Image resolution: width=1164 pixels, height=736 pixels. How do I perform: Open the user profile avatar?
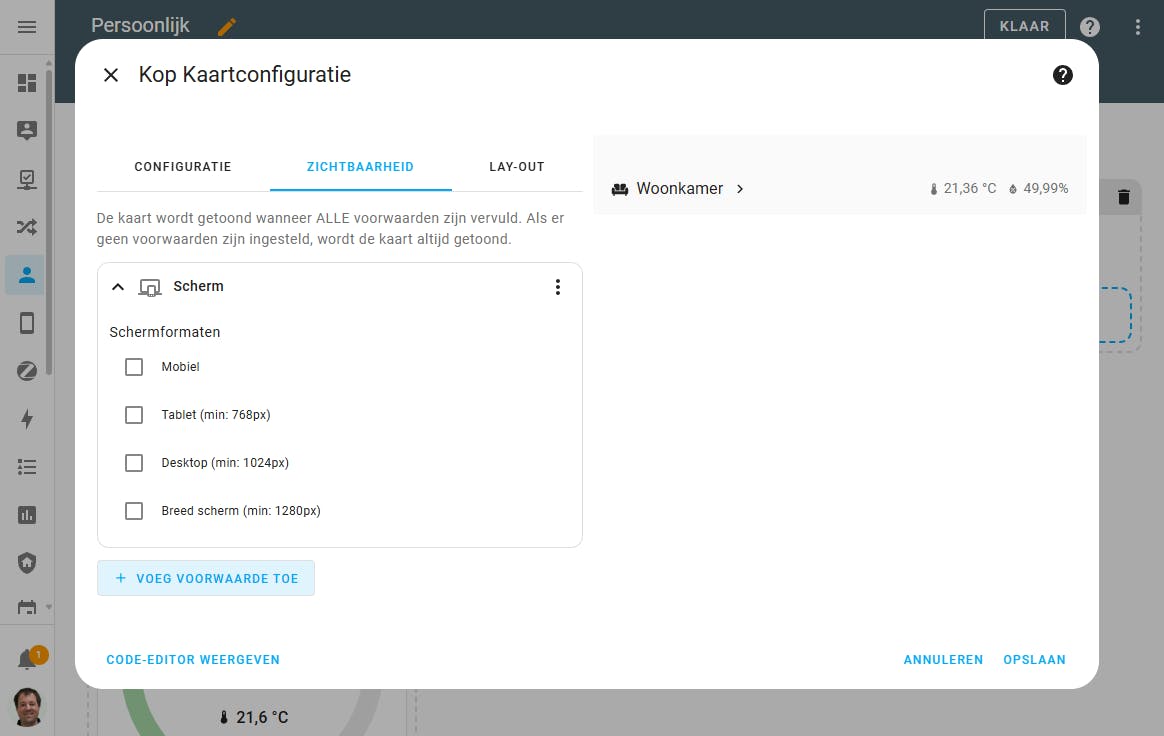pyautogui.click(x=27, y=706)
